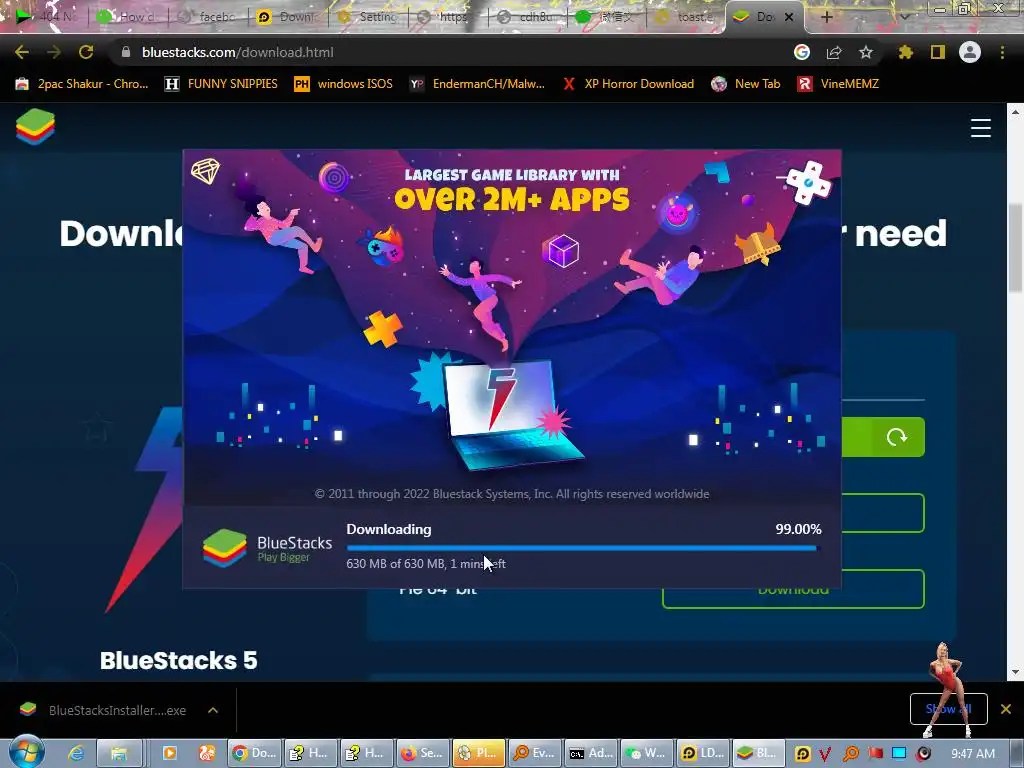The height and width of the screenshot is (768, 1024).
Task: Click the Google icon in address bar
Action: click(802, 52)
